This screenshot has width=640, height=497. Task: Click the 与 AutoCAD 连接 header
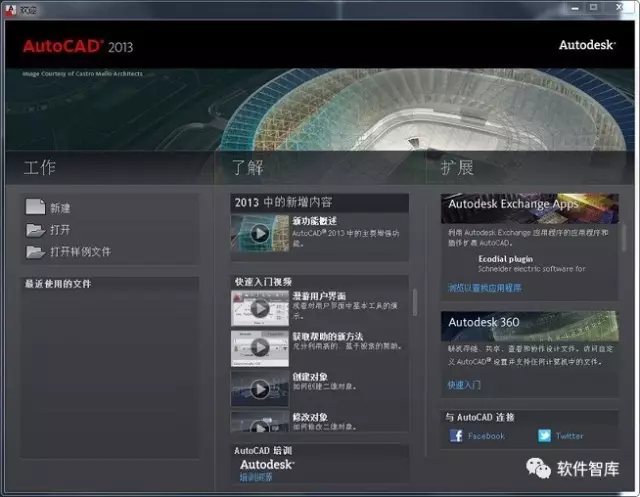point(480,417)
